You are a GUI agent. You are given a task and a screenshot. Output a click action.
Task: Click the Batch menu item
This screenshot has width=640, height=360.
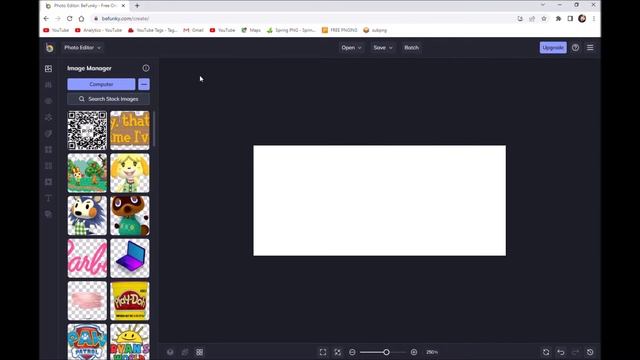[411, 48]
